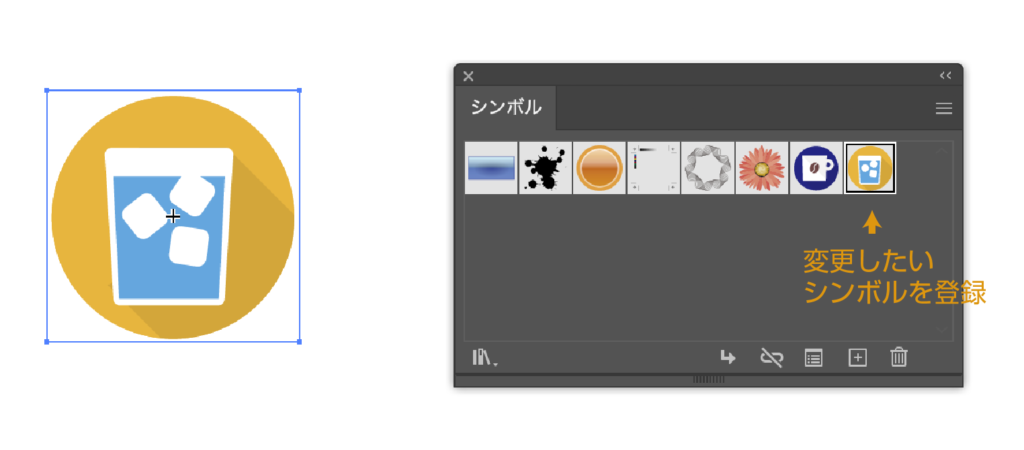Select the gray ribbon ring symbol
Screen dimensions: 1024x450
coord(707,168)
